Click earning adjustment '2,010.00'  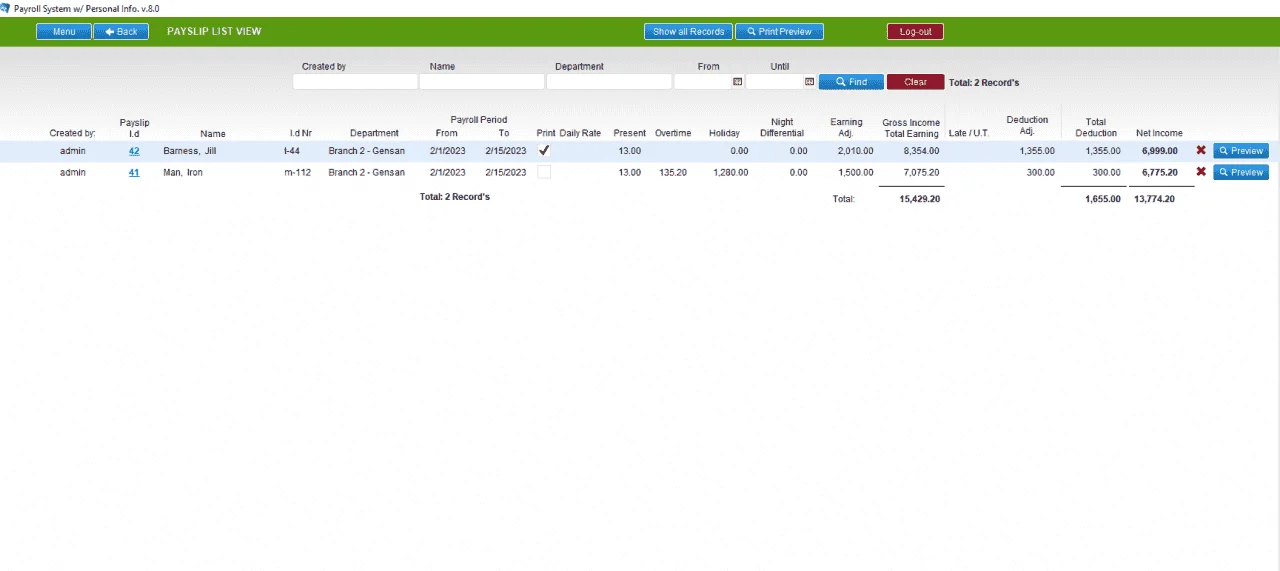click(x=855, y=151)
